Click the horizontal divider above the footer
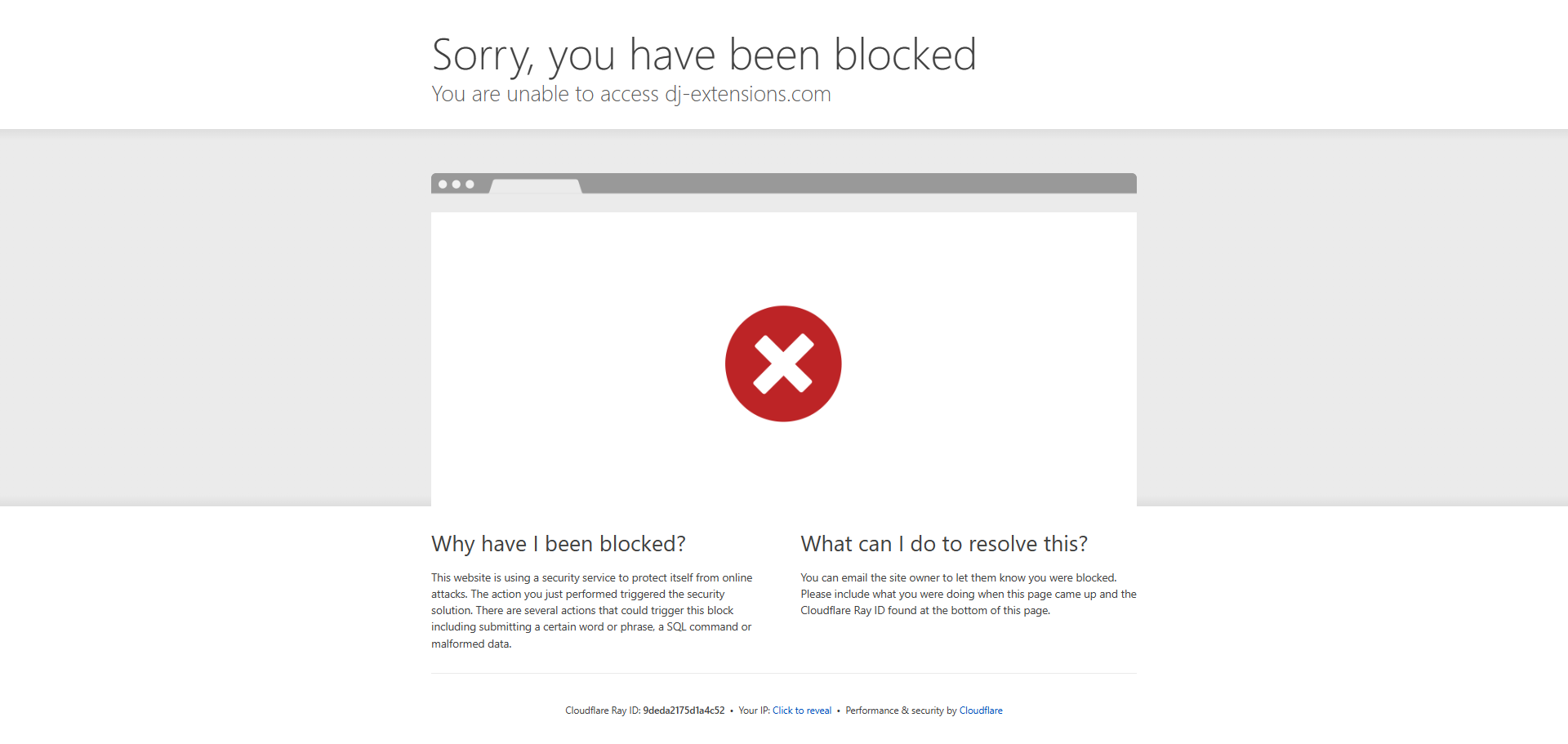1568x744 pixels. [x=784, y=673]
